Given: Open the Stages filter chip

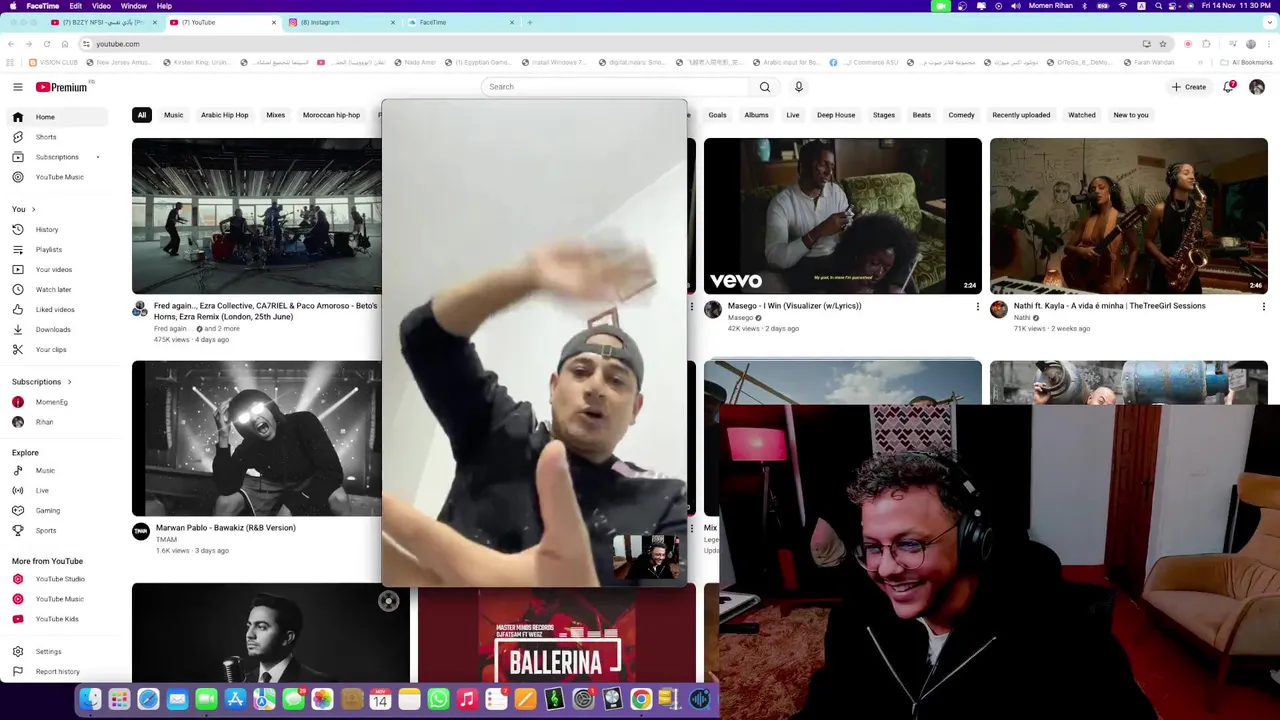Looking at the screenshot, I should 884,115.
